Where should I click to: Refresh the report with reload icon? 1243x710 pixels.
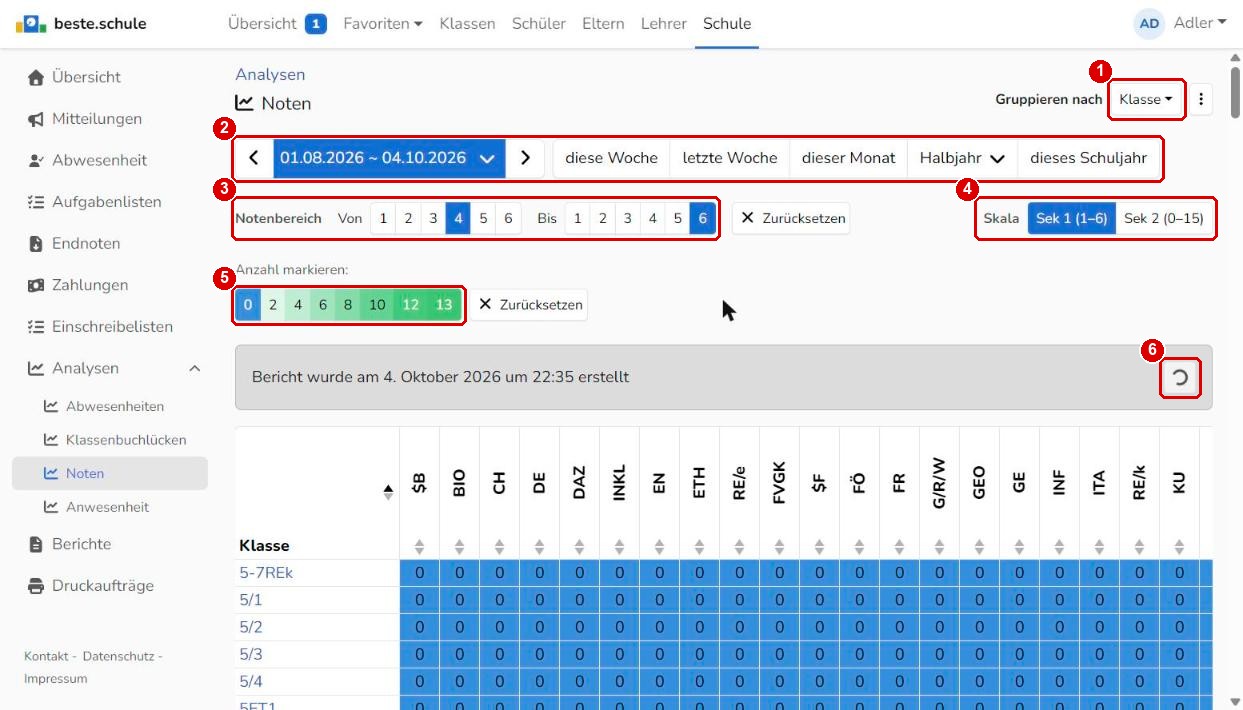(x=1180, y=378)
